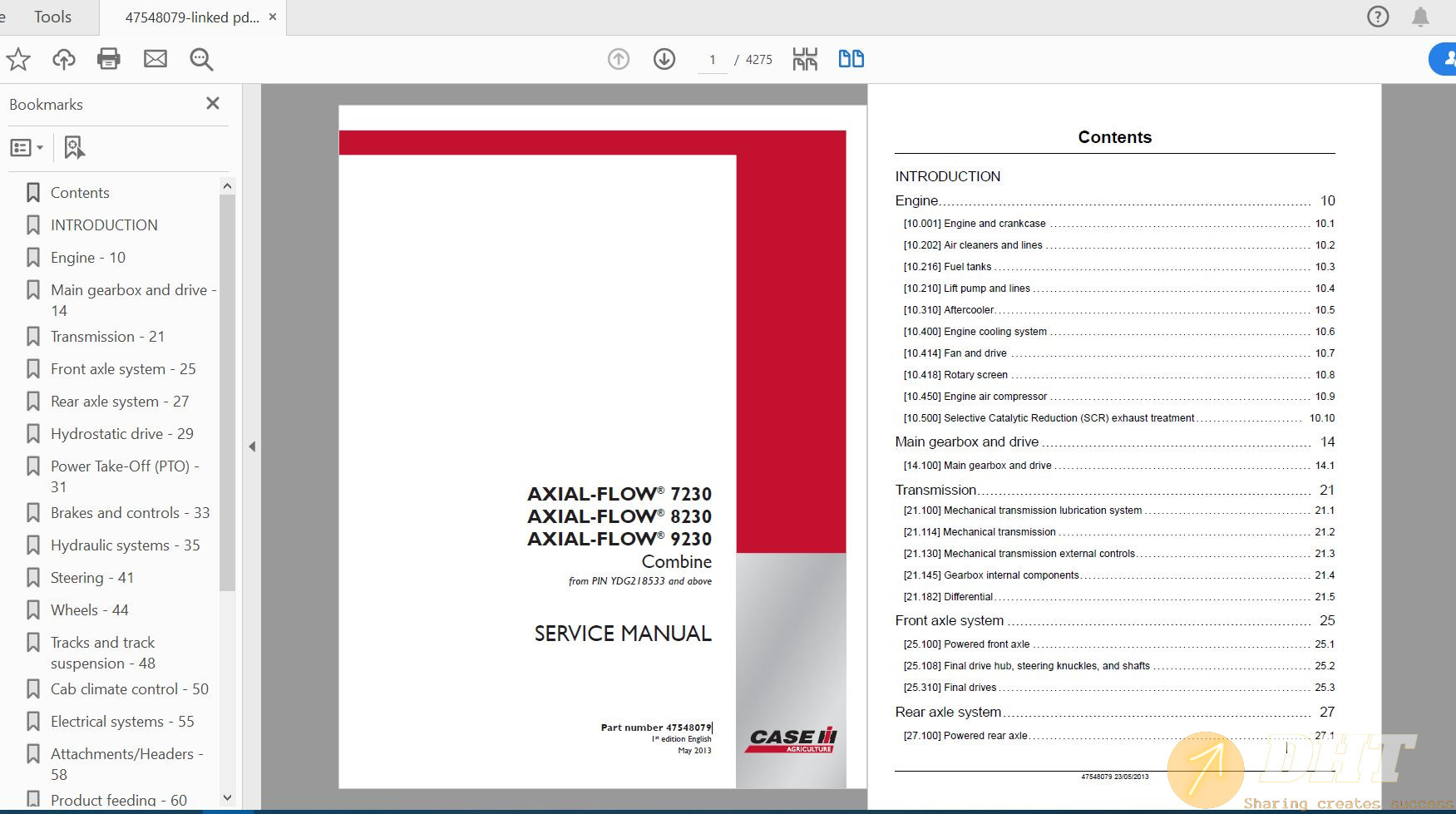This screenshot has height=814, width=1456.
Task: Open the Tools tab
Action: (x=52, y=17)
